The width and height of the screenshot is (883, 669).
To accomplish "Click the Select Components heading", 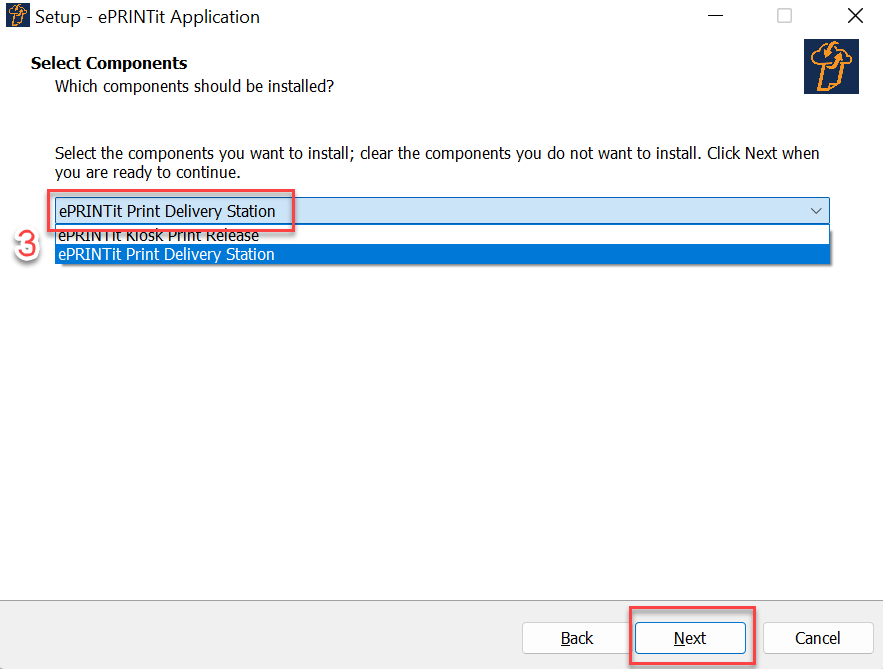I will (x=109, y=64).
